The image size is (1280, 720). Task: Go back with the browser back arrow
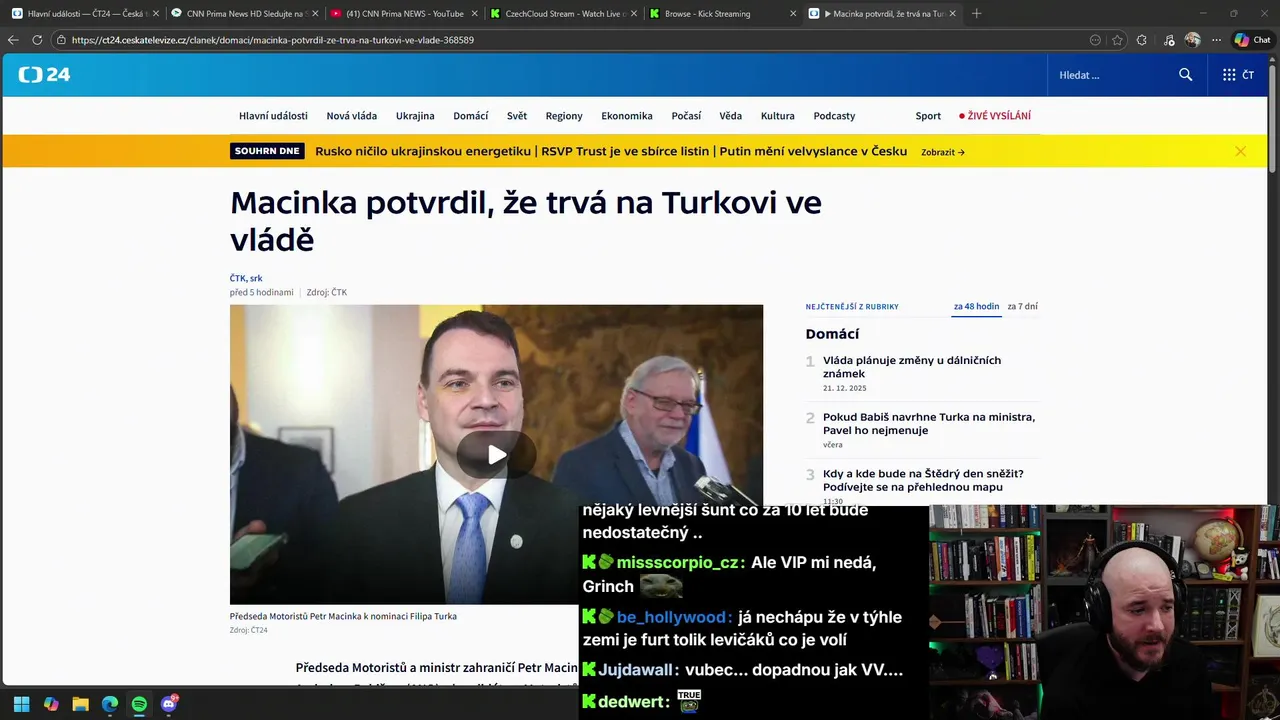(13, 40)
